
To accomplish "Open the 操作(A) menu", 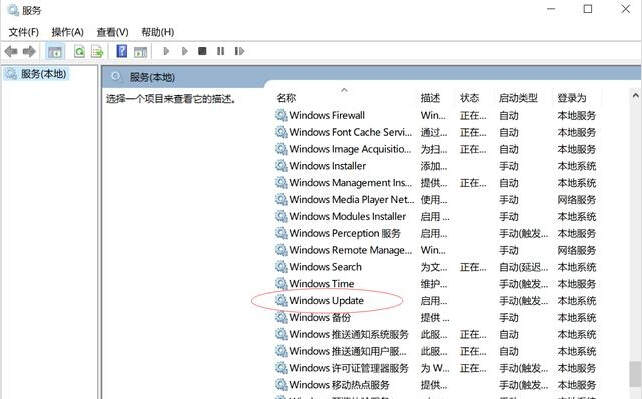I will [68, 32].
